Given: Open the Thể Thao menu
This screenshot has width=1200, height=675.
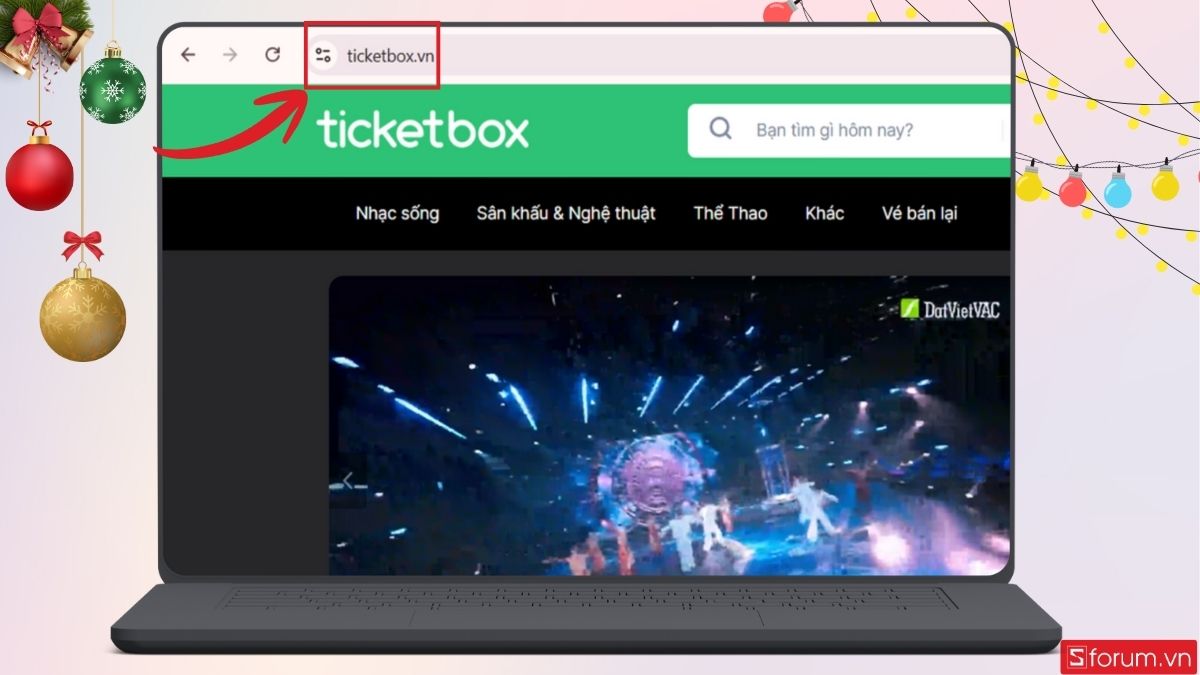Looking at the screenshot, I should pyautogui.click(x=730, y=213).
